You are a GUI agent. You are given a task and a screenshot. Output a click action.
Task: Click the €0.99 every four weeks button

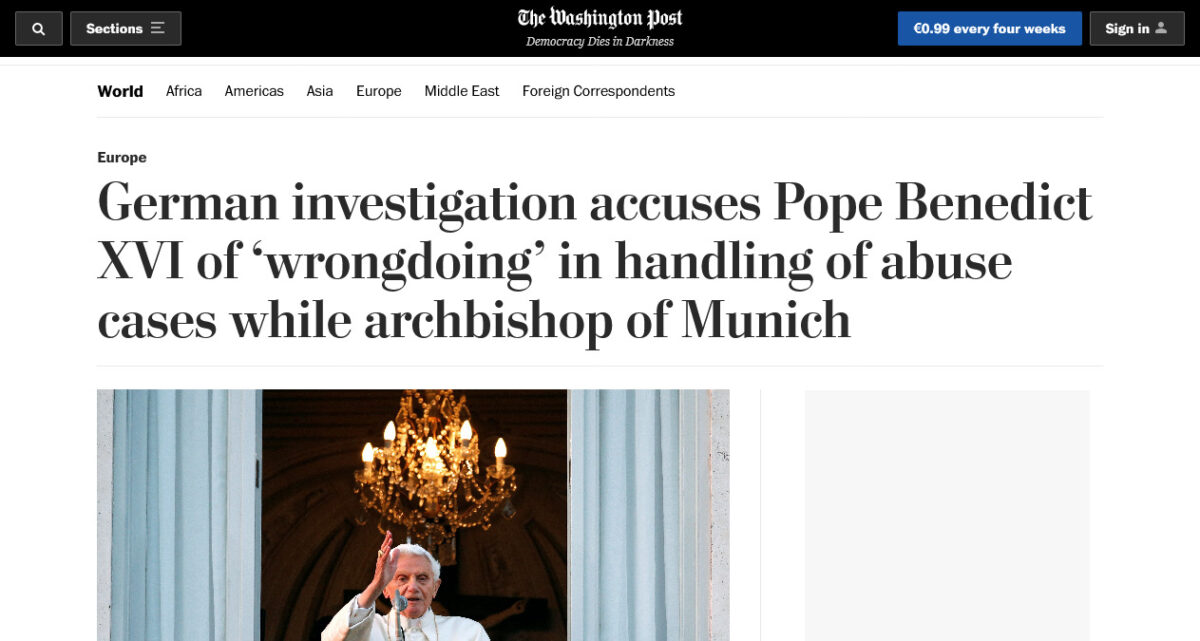(989, 29)
